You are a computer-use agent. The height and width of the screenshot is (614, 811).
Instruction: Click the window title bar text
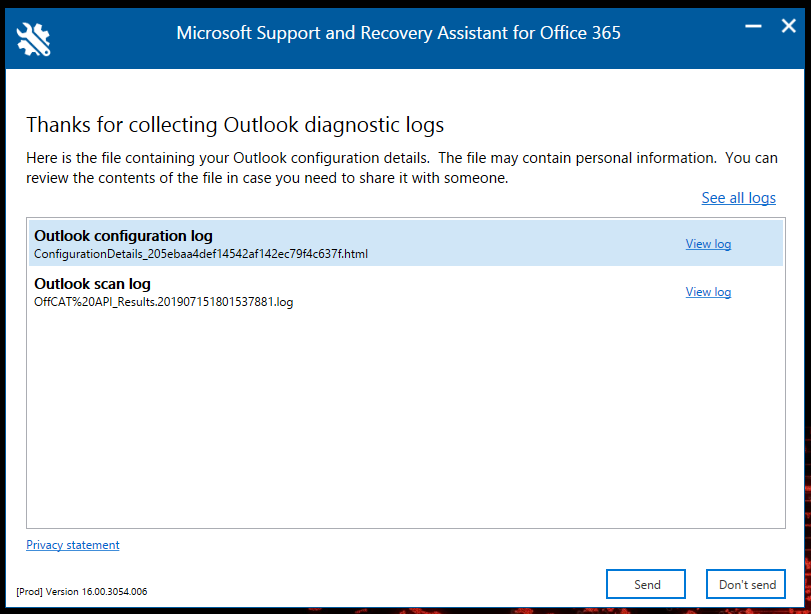click(x=398, y=33)
